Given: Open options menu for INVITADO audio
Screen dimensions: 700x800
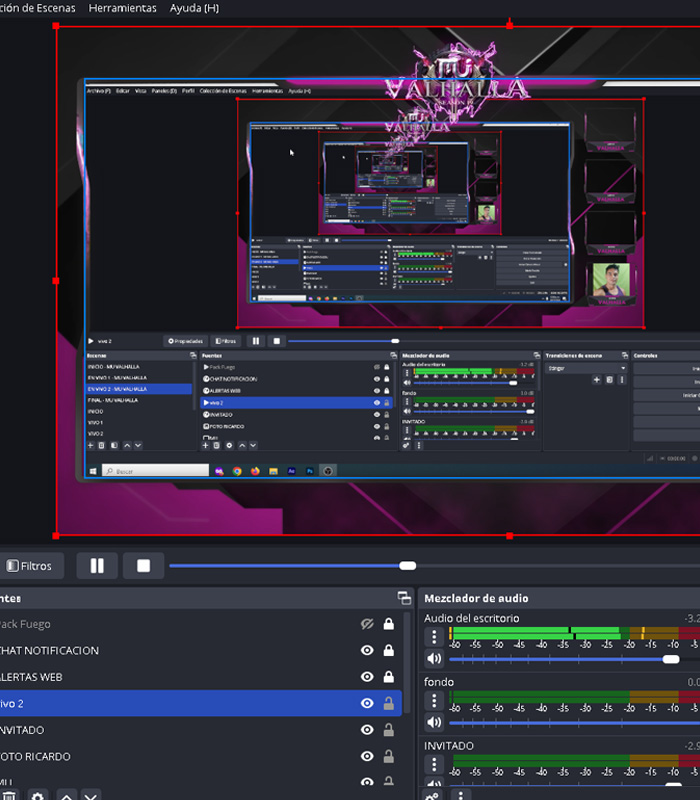Looking at the screenshot, I should coord(434,764).
